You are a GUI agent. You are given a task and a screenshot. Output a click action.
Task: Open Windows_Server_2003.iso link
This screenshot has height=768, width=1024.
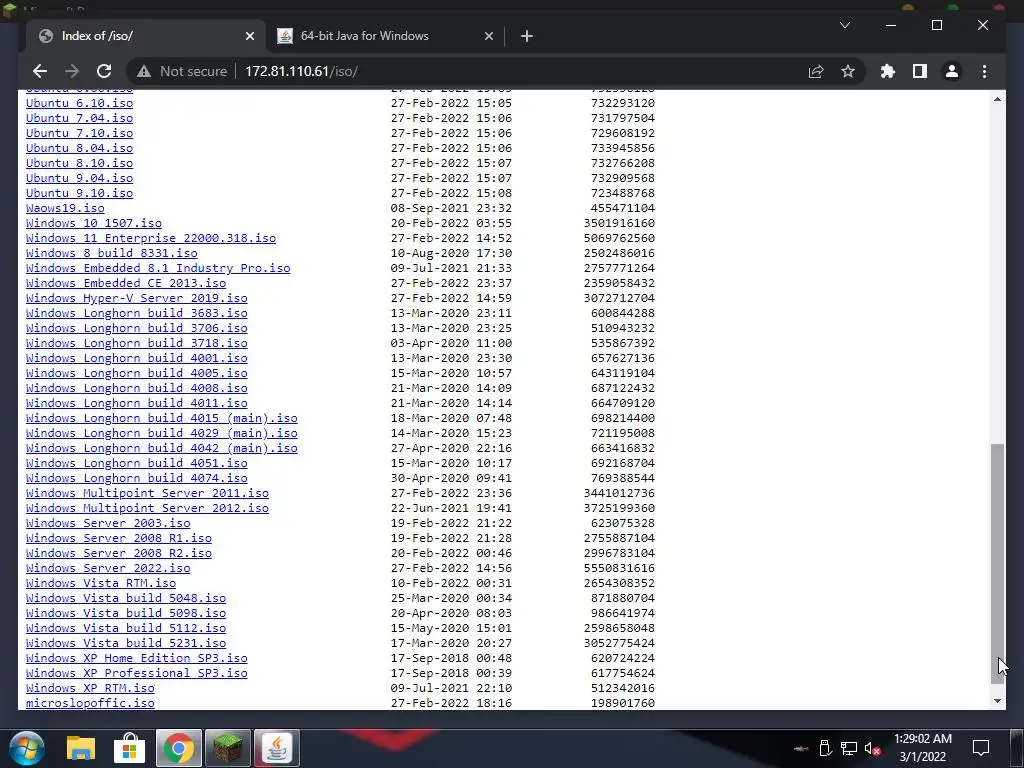pyautogui.click(x=108, y=524)
